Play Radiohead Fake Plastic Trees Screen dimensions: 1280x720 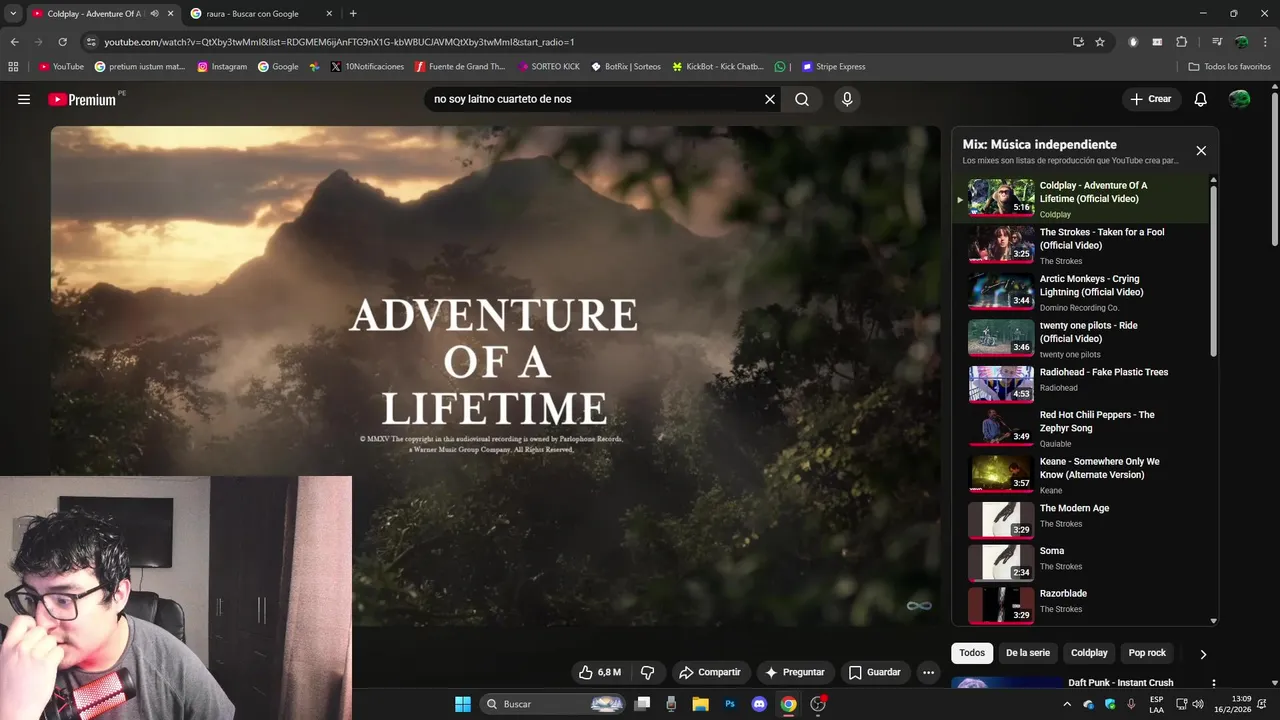click(x=1083, y=383)
